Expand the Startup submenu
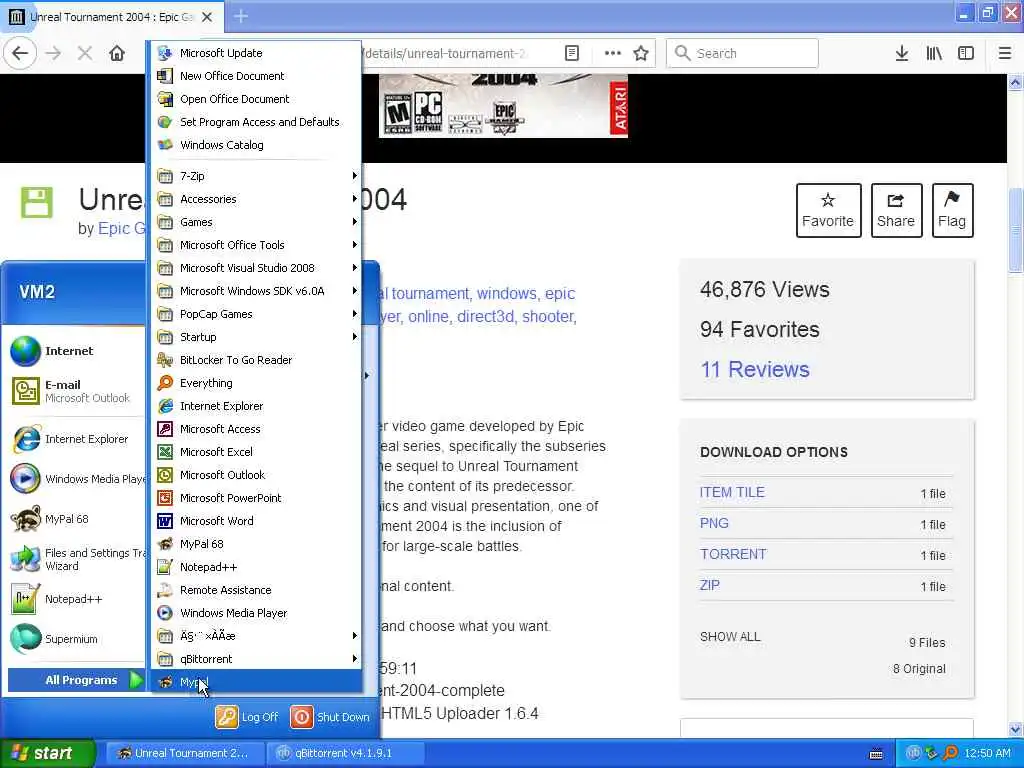Image resolution: width=1024 pixels, height=768 pixels. click(x=256, y=336)
